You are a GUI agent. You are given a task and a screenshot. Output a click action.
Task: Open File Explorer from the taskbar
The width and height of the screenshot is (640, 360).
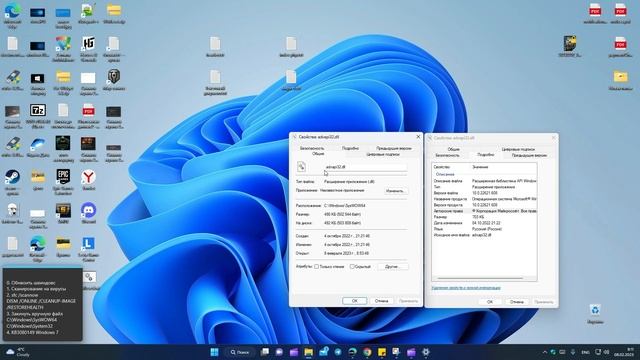[x=309, y=352]
